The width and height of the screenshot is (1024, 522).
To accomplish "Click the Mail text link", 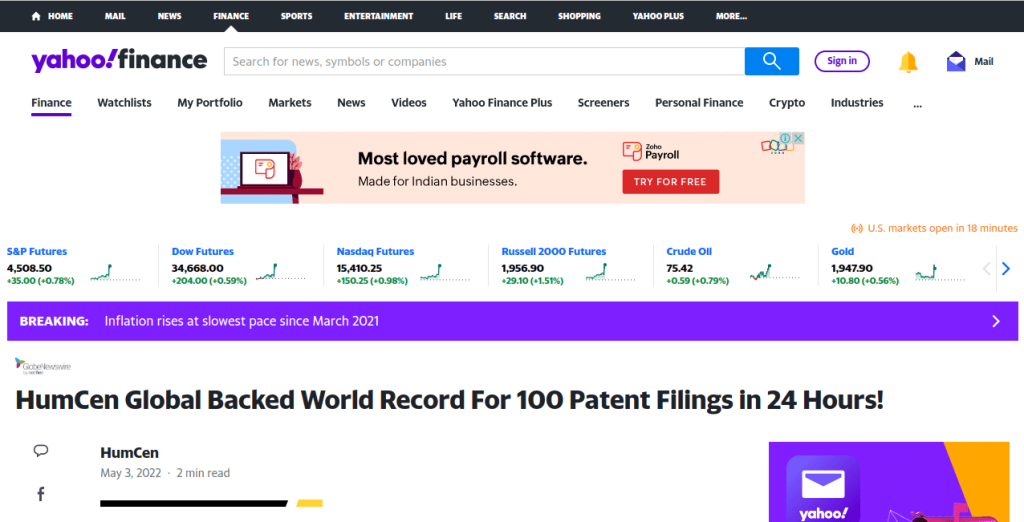I will tap(984, 61).
